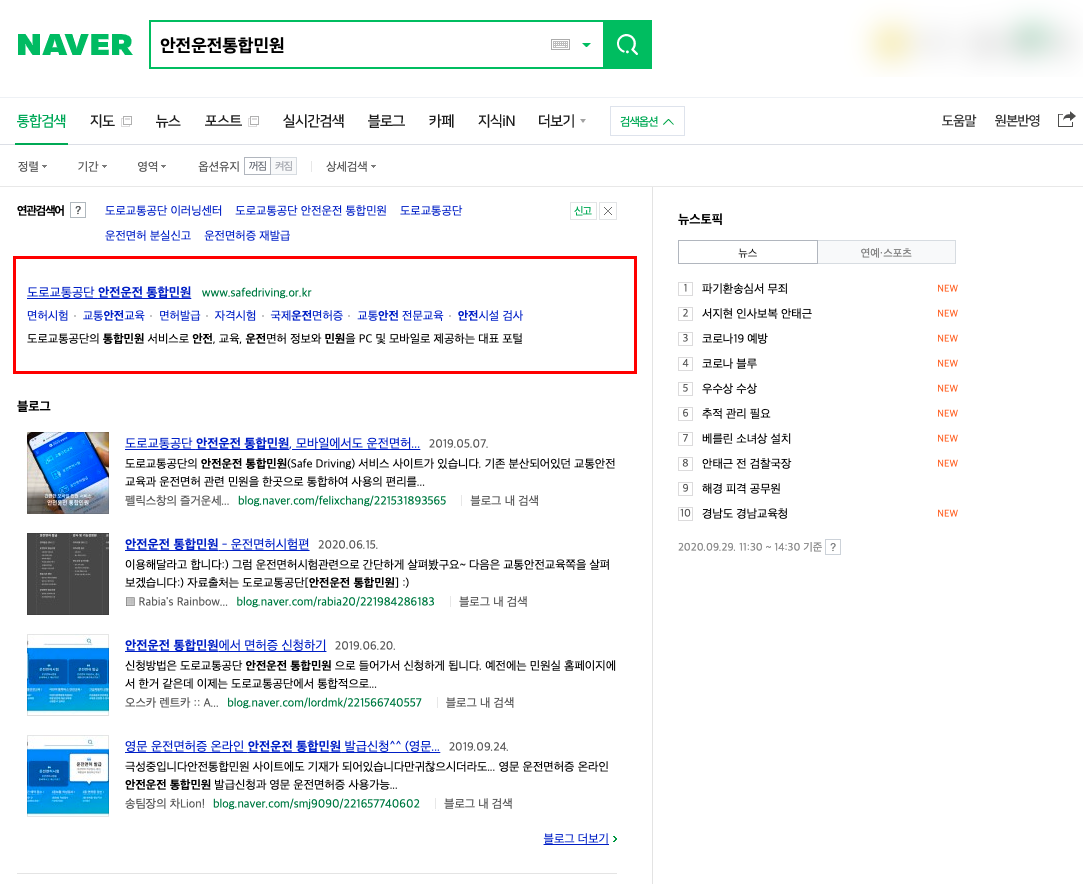
Task: Click news topic 코로나 블루
Action: [729, 363]
